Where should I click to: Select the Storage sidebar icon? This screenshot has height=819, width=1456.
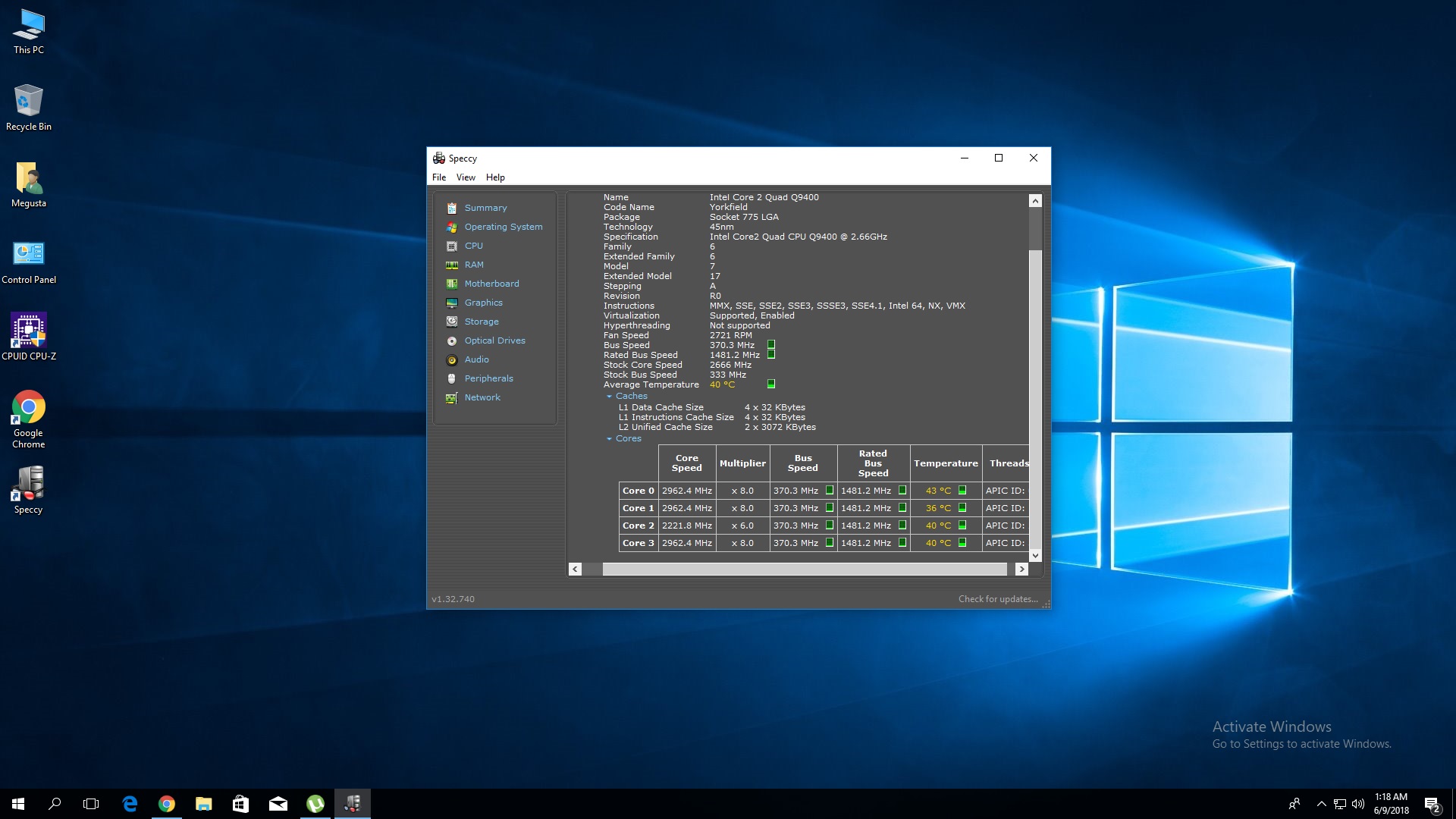coord(452,322)
